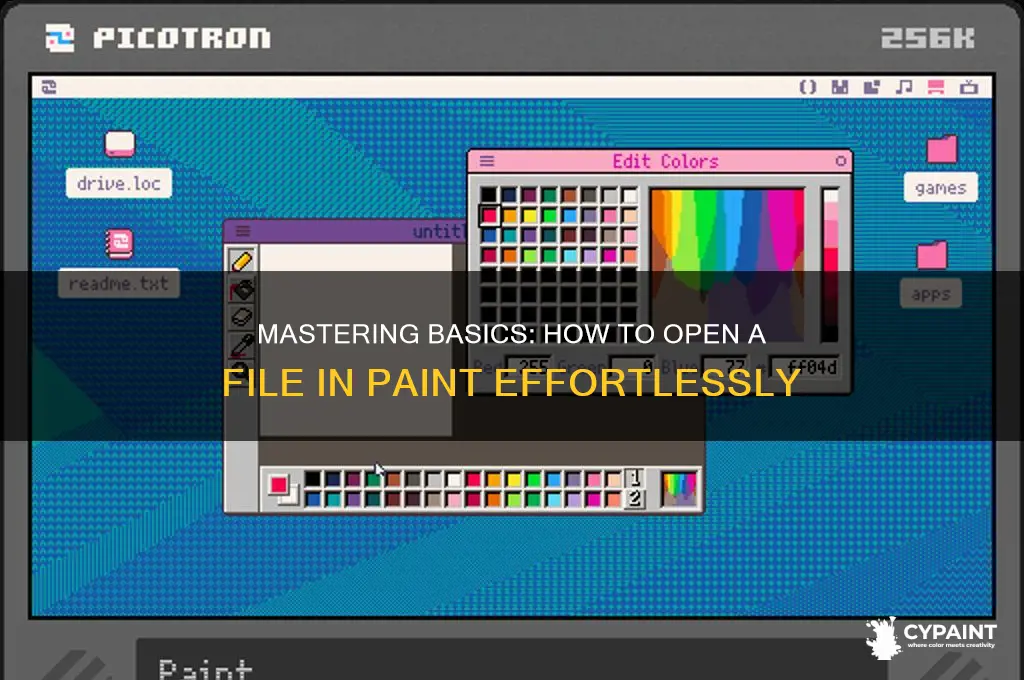
Task: Open the apps folder on desktop
Action: pos(932,255)
